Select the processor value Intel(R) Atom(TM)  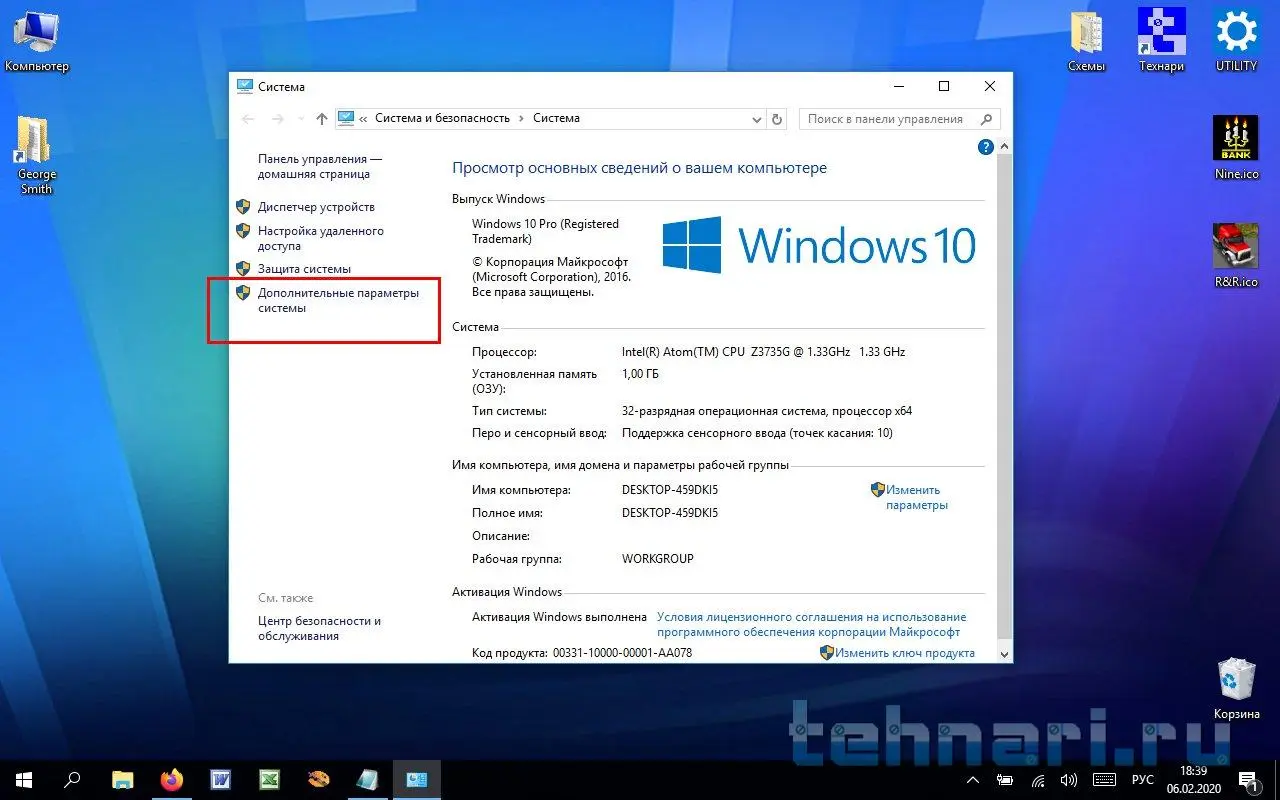point(763,352)
